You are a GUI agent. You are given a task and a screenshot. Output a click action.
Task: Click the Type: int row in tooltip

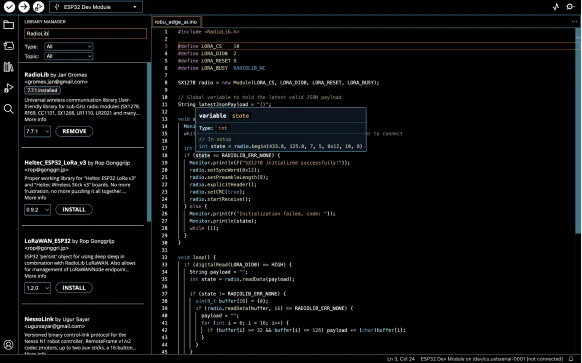(213, 128)
